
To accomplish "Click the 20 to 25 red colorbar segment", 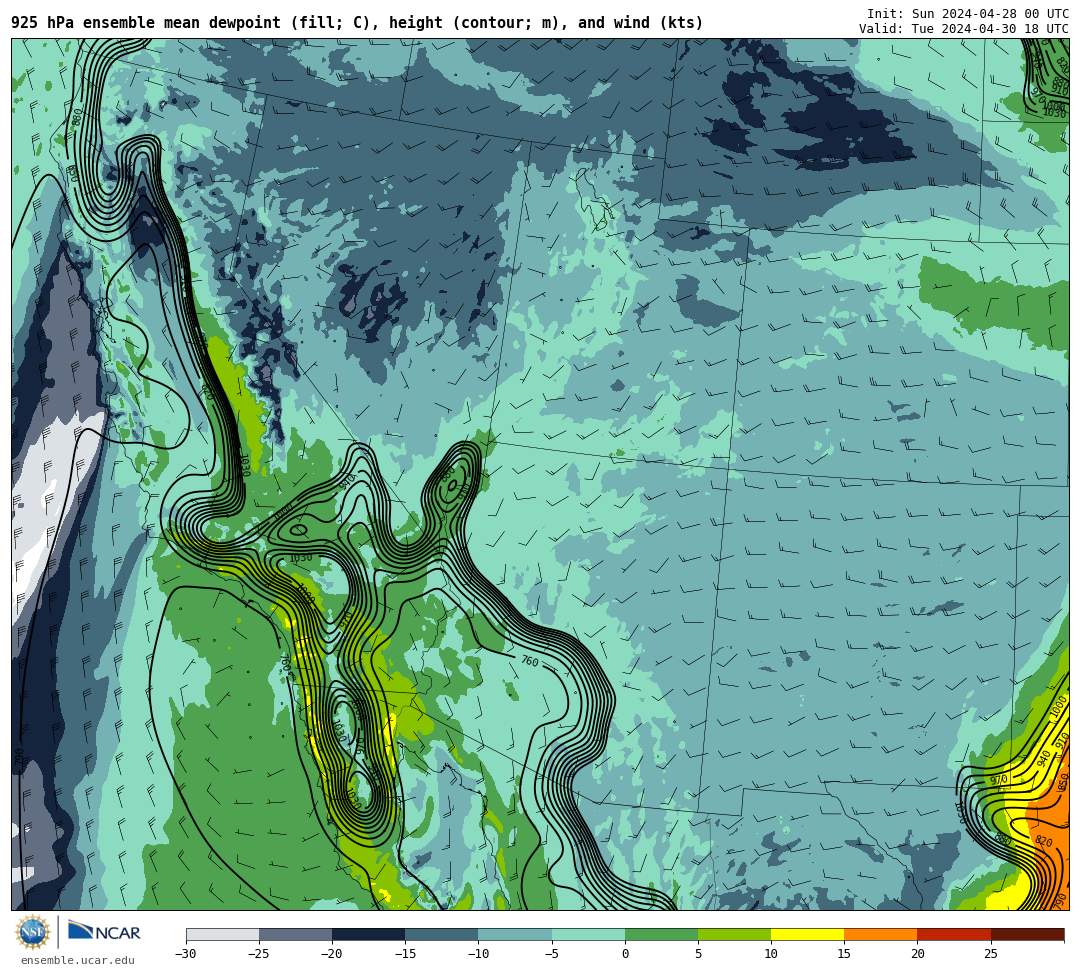I will point(954,934).
